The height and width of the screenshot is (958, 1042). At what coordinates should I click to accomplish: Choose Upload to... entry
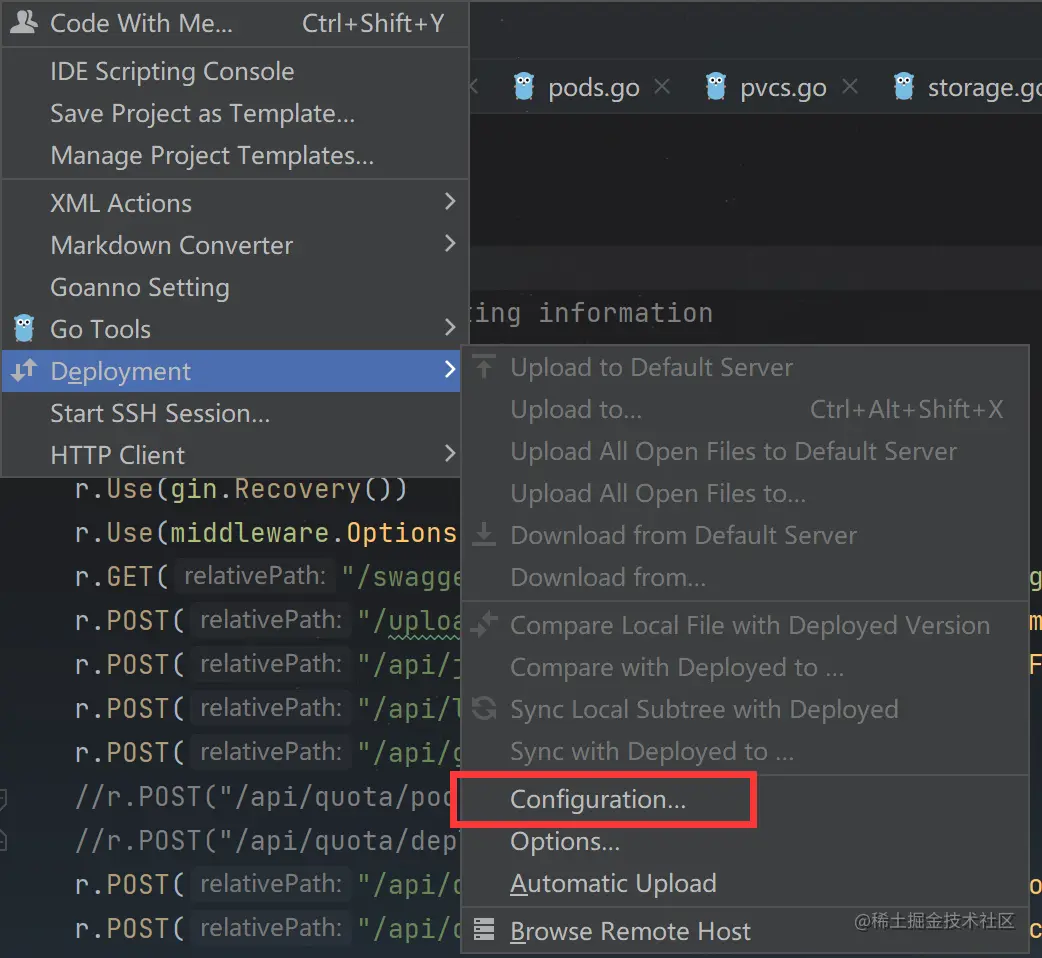pos(744,409)
